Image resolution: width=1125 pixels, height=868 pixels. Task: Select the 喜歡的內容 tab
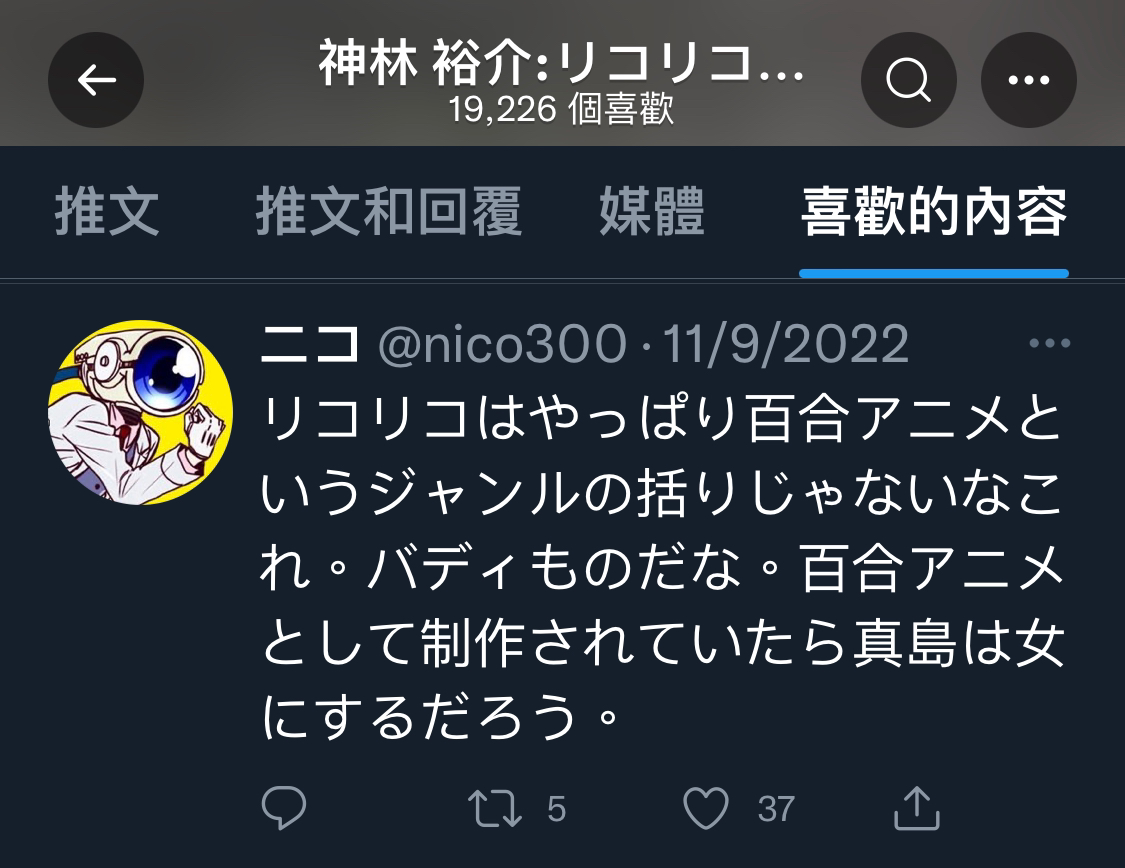(933, 212)
